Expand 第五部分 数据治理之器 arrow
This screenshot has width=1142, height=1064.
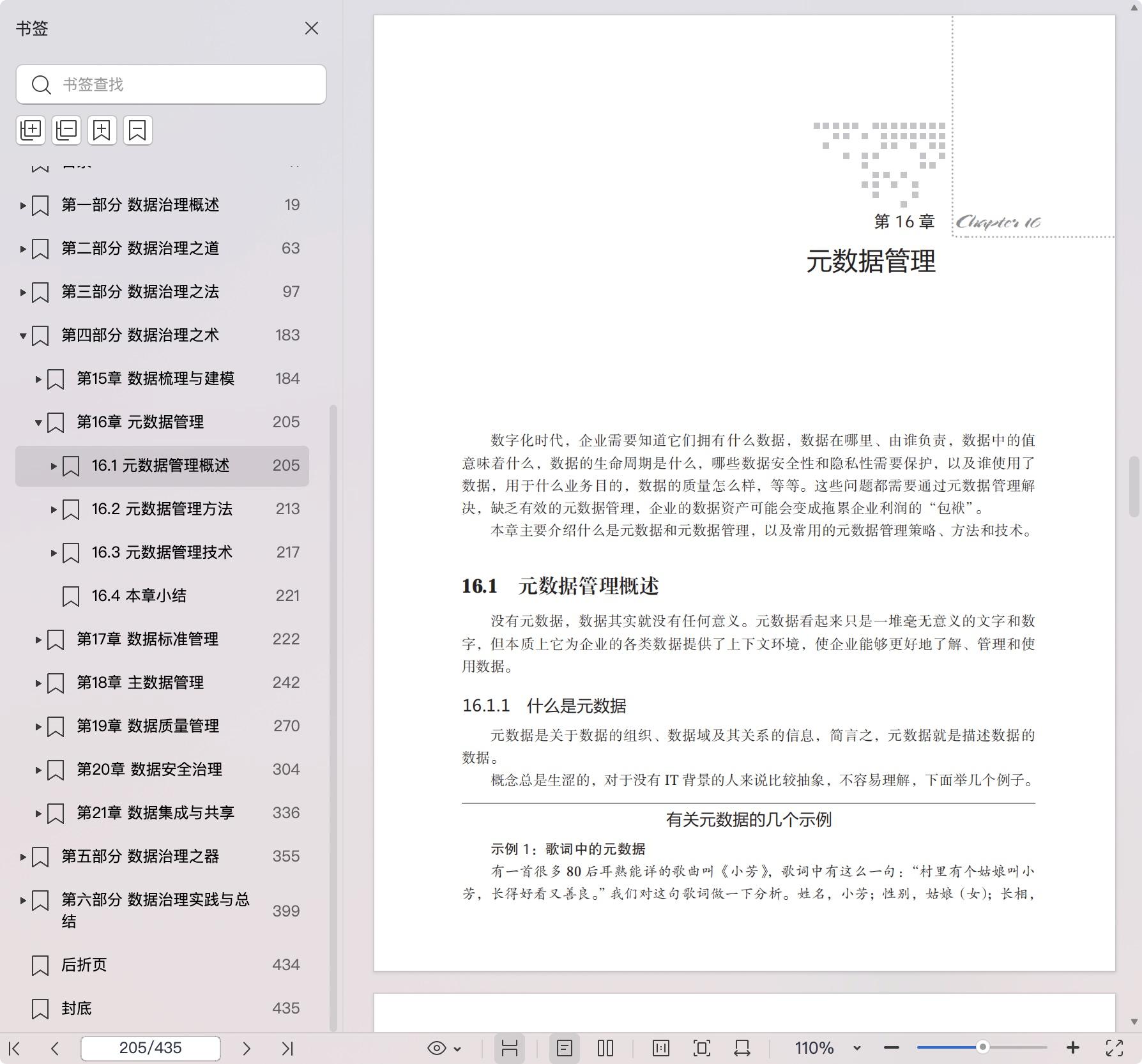click(x=23, y=857)
